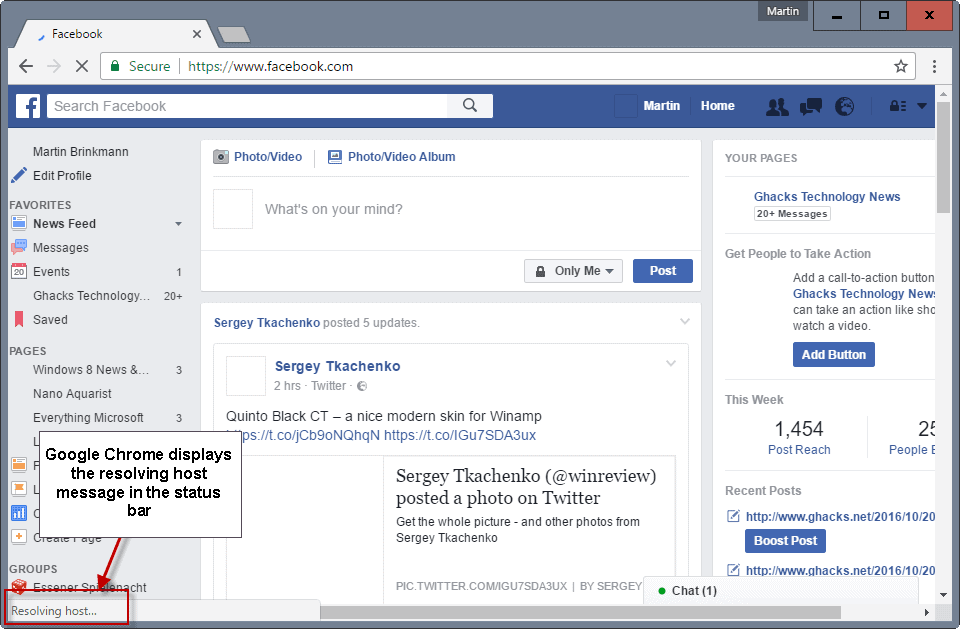Expand News Feed options arrow
The image size is (960, 629).
coord(178,224)
